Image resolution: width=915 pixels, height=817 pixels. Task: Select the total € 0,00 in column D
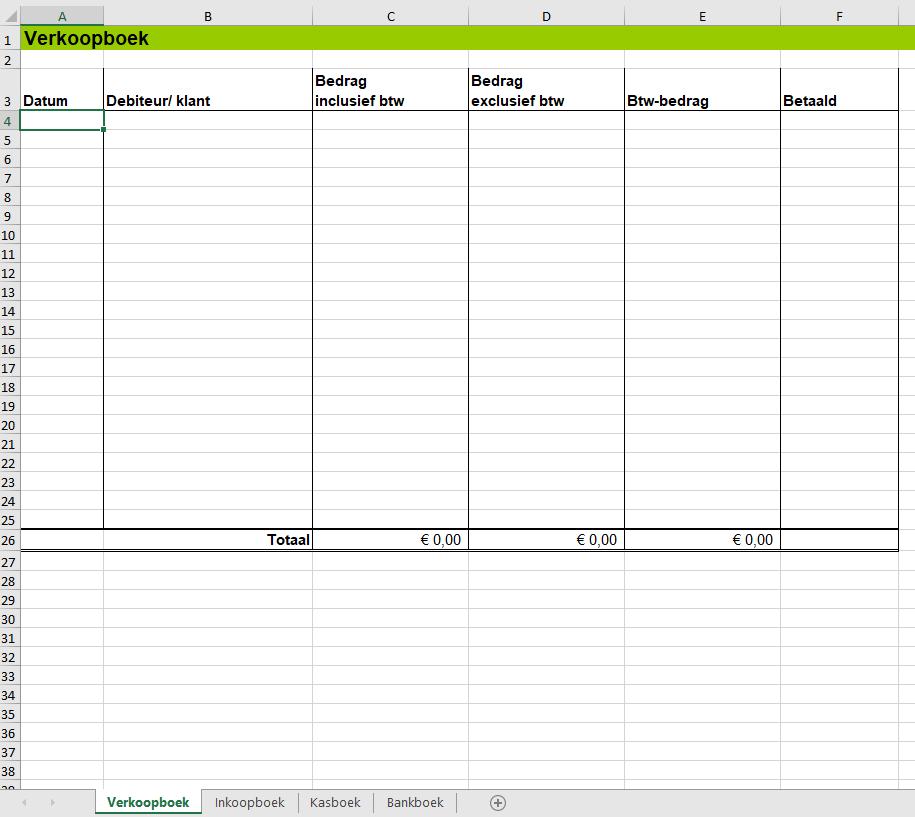[x=546, y=540]
